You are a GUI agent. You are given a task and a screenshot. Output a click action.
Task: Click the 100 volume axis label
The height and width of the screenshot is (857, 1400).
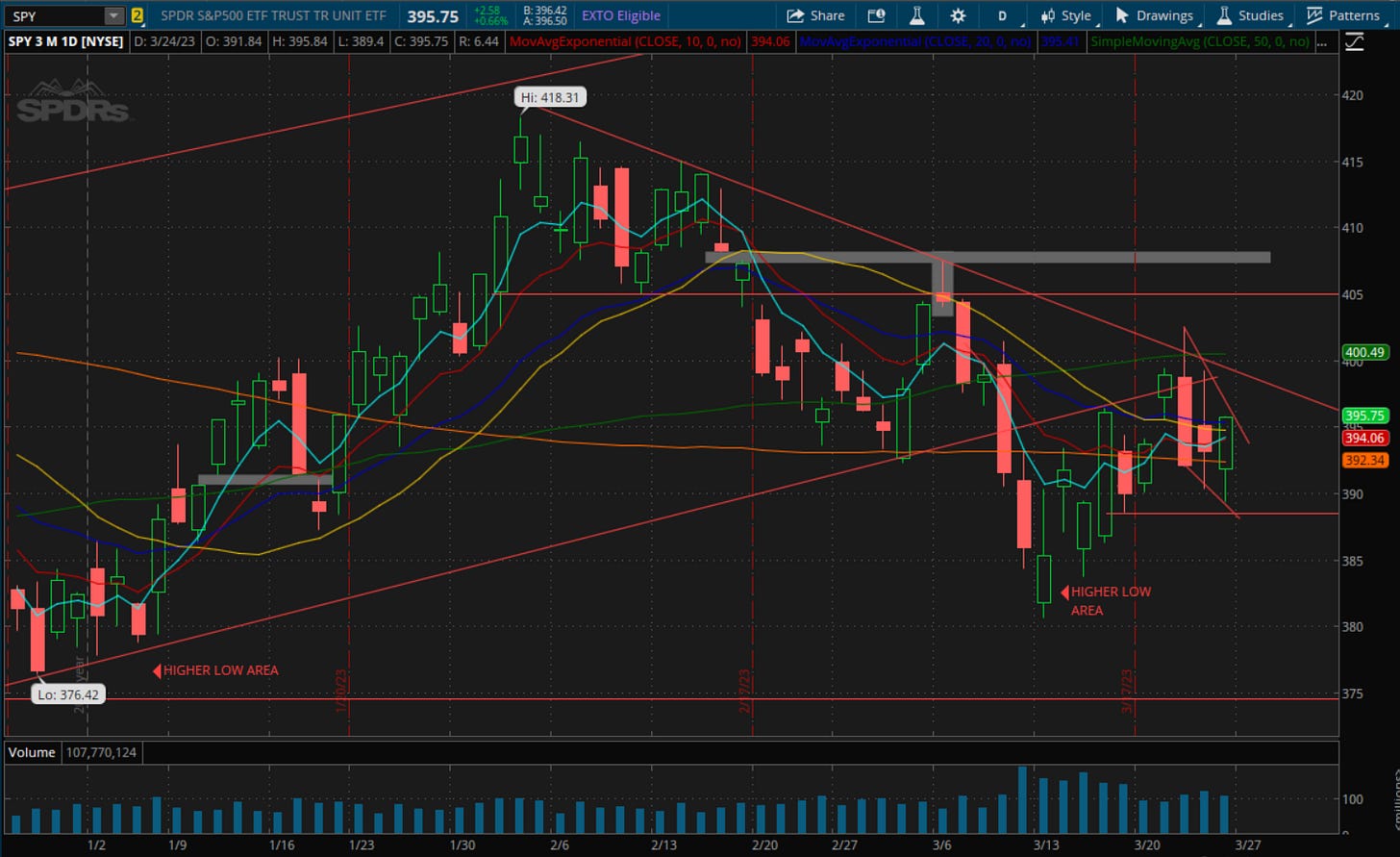(1353, 799)
